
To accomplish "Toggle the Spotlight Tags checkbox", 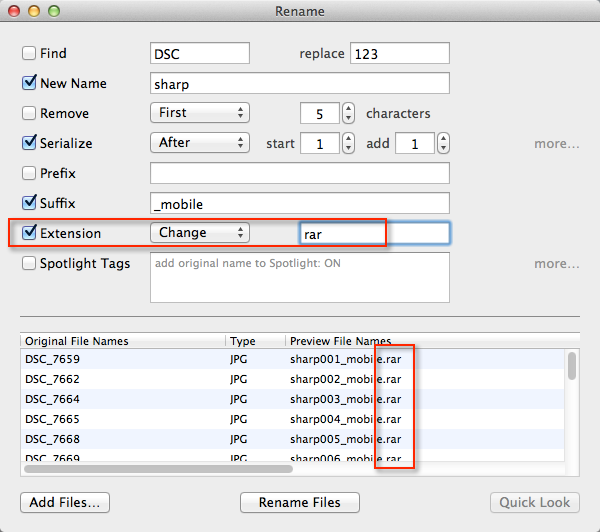I will coord(29,263).
